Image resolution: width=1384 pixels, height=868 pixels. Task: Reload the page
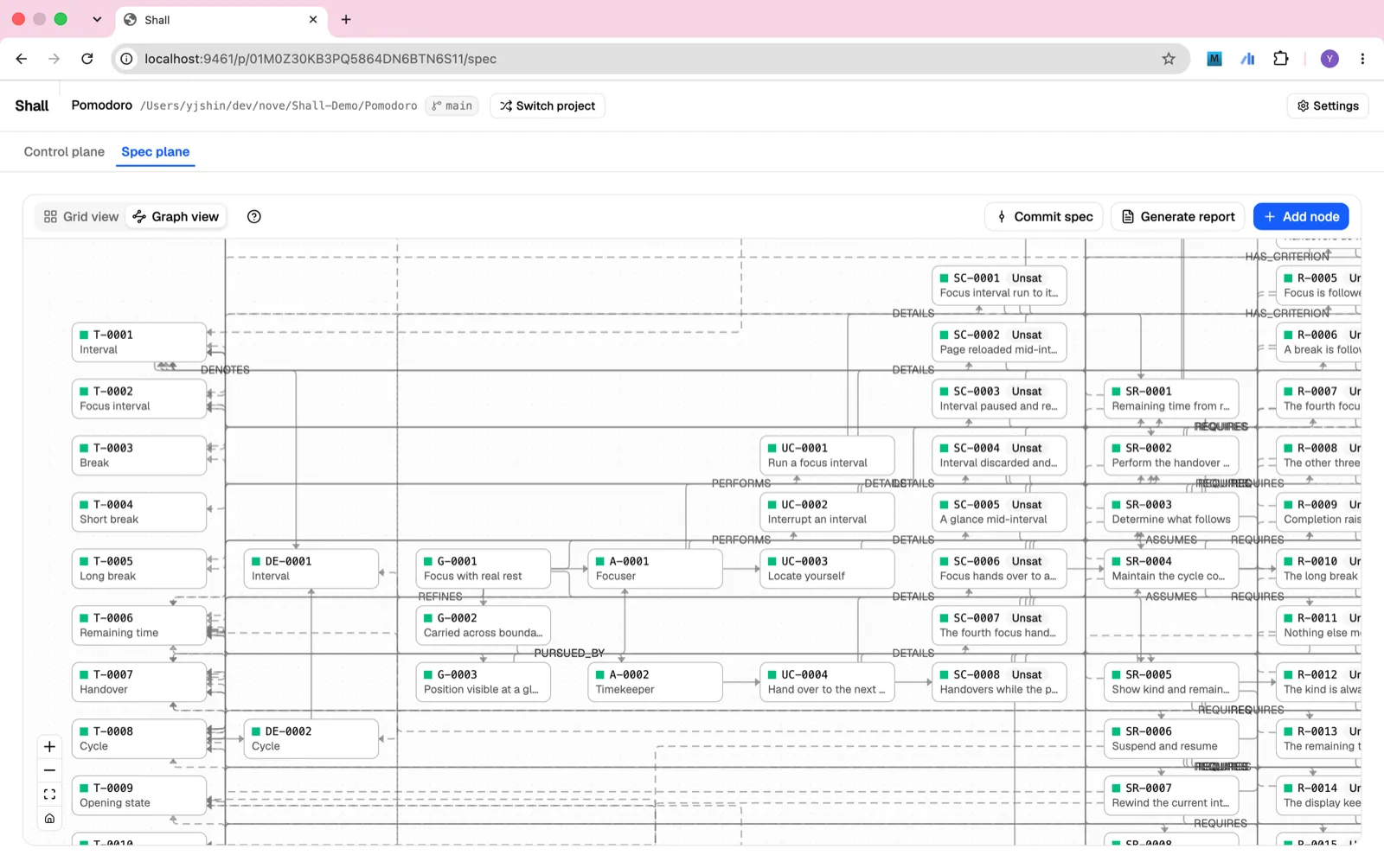point(87,59)
